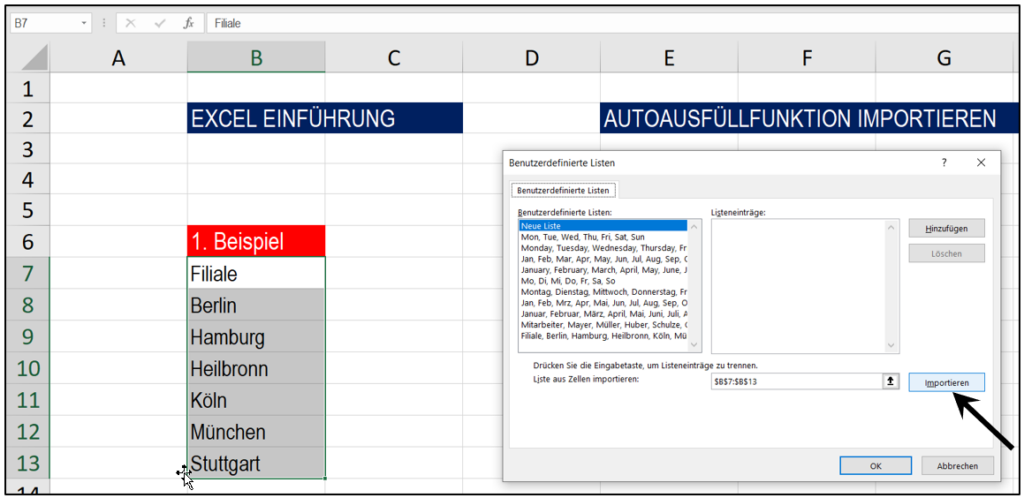
Task: Click the formula bar cancel X icon
Action: 131,23
